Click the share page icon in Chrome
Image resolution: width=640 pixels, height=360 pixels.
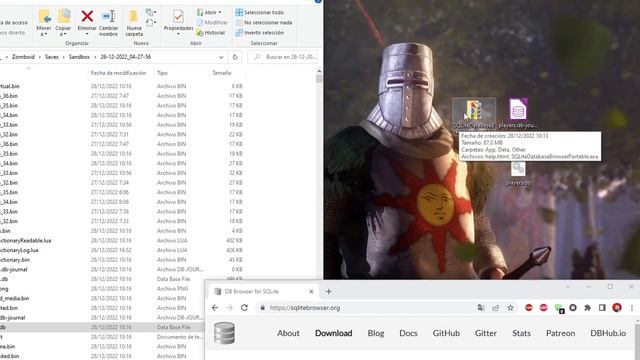tap(496, 308)
